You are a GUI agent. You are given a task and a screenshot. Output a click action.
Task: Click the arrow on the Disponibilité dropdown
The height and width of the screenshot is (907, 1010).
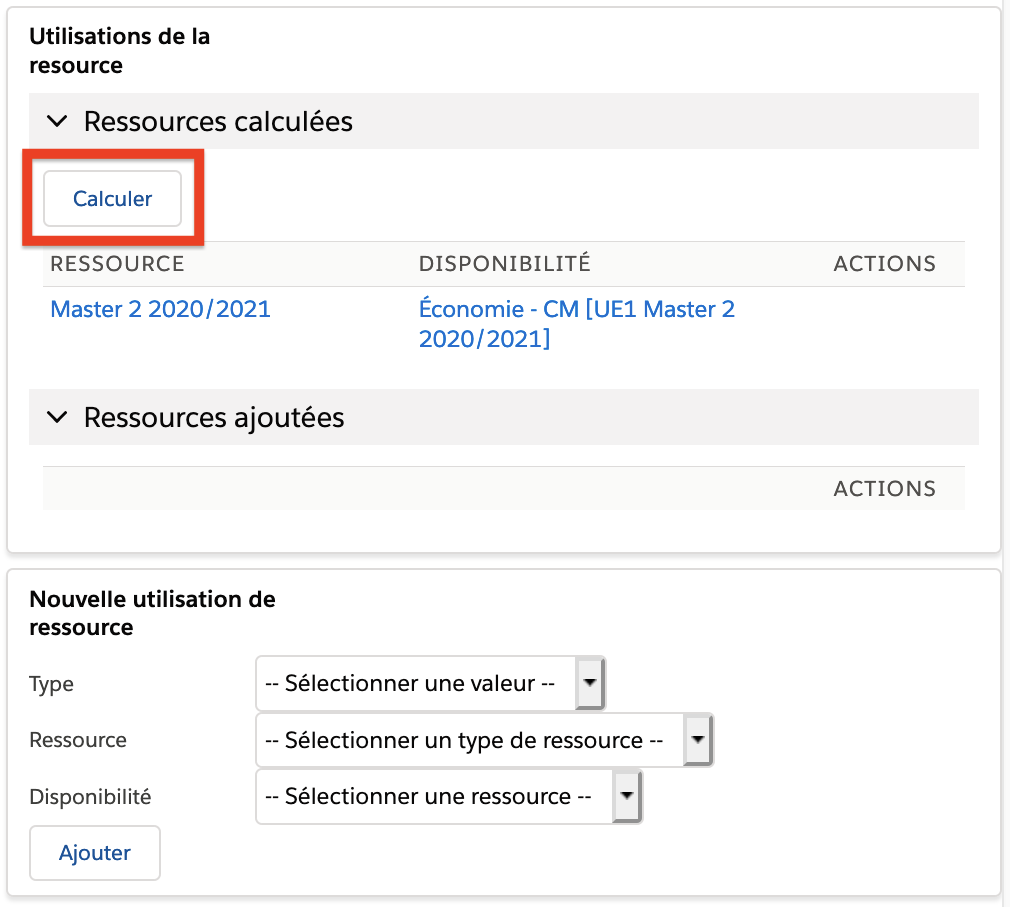pos(626,797)
